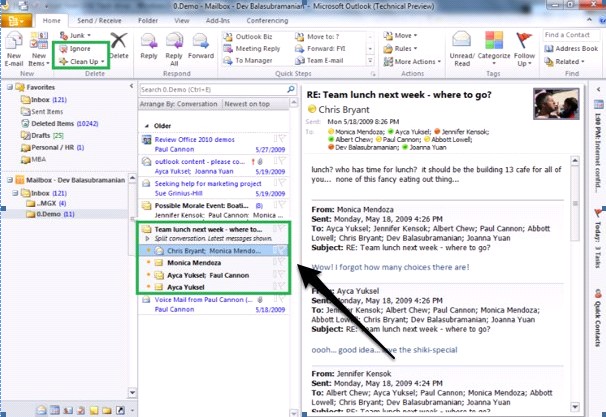The width and height of the screenshot is (606, 417).
Task: Select Outlook Biz quick step
Action: click(x=248, y=37)
